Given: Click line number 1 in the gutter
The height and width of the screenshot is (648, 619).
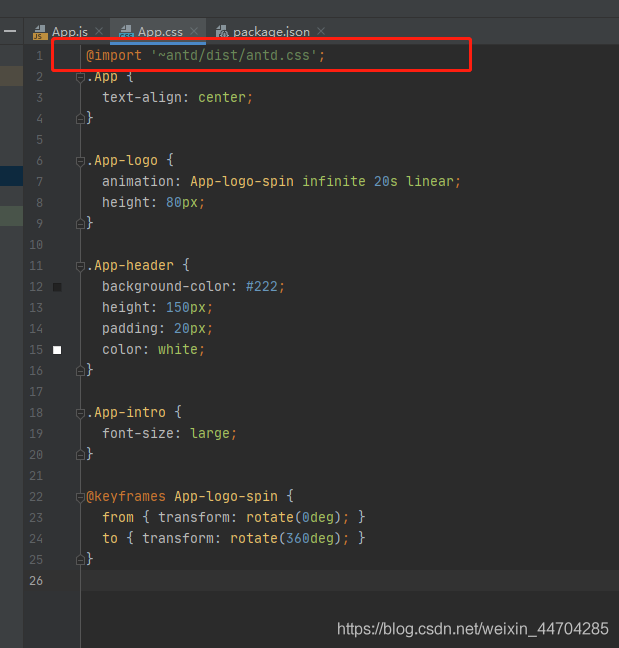Looking at the screenshot, I should click(x=39, y=56).
